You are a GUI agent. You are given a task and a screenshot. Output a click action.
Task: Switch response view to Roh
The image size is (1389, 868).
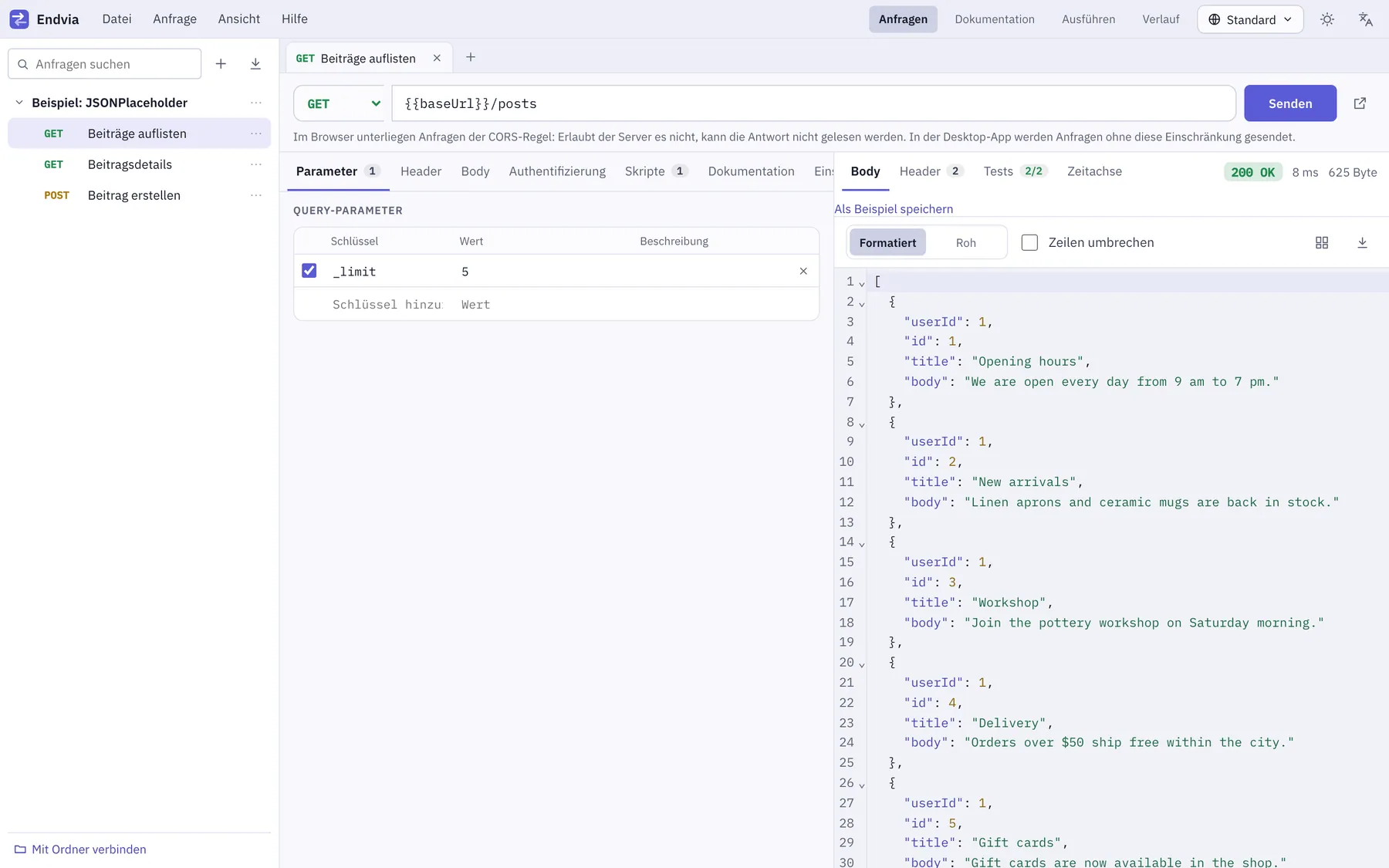click(966, 242)
